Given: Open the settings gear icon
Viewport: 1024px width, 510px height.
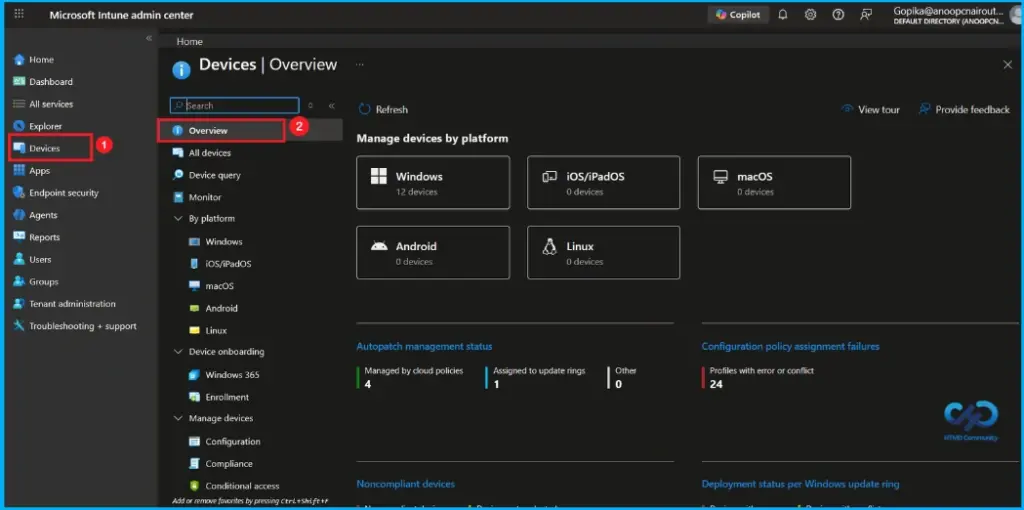Looking at the screenshot, I should pos(810,14).
